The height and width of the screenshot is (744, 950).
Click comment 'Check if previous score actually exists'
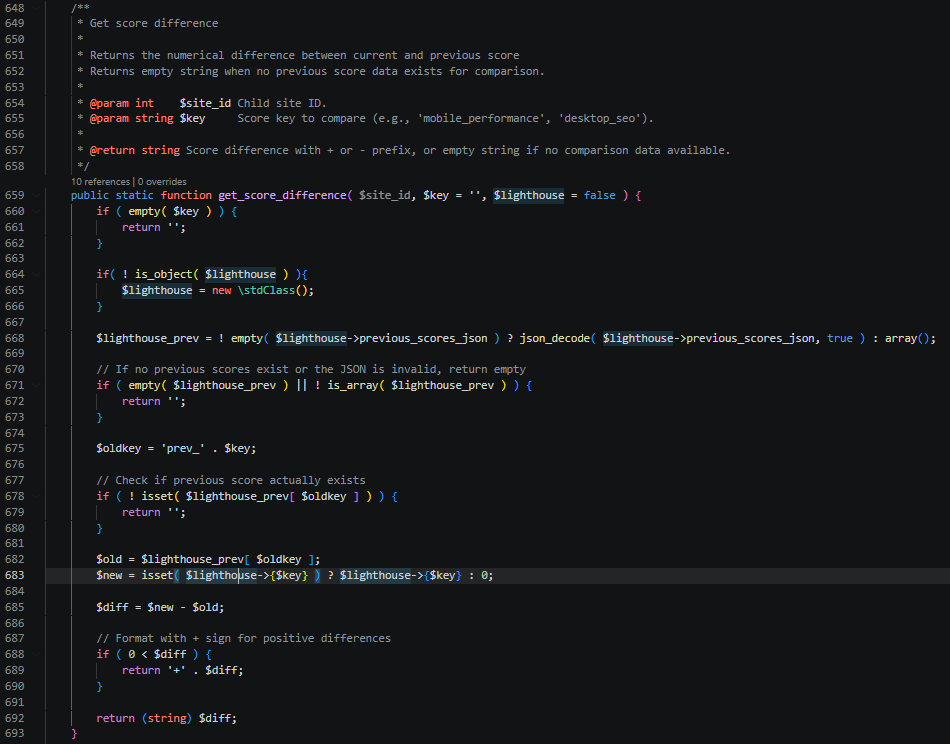point(231,480)
